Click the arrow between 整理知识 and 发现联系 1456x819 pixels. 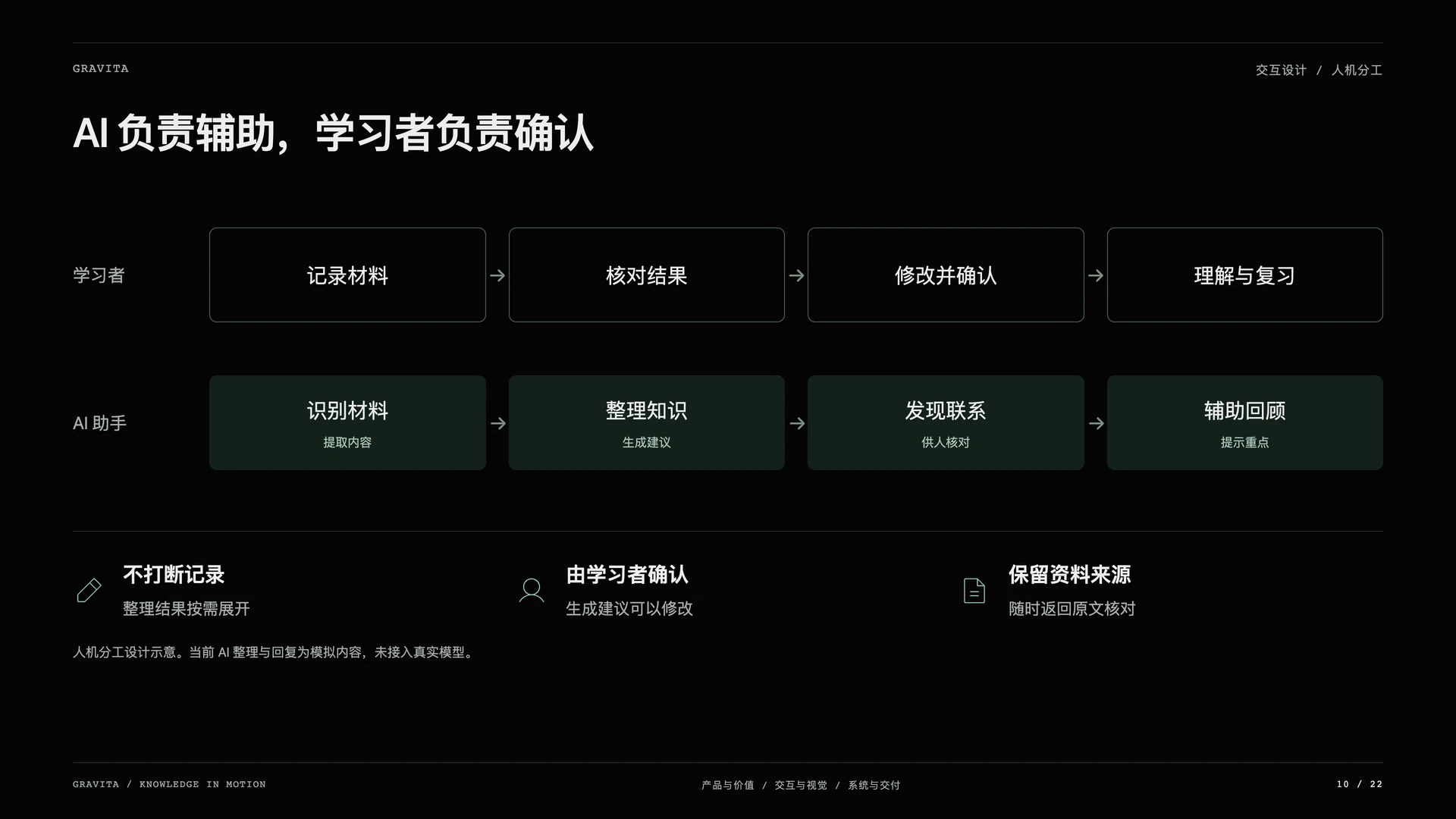point(796,423)
